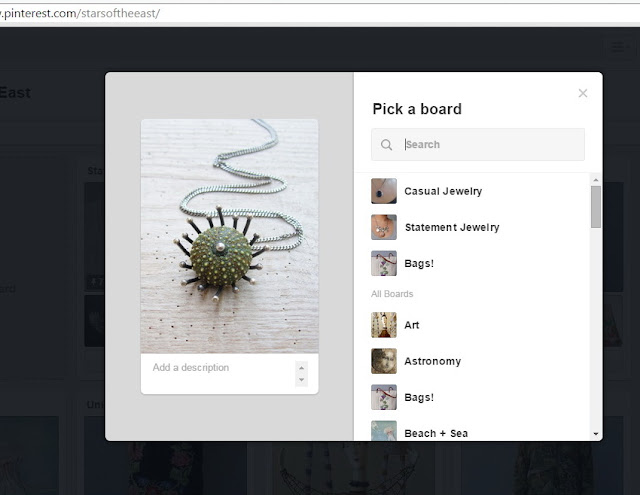Pick the Astronomy board label
Image resolution: width=640 pixels, height=495 pixels.
coord(433,361)
